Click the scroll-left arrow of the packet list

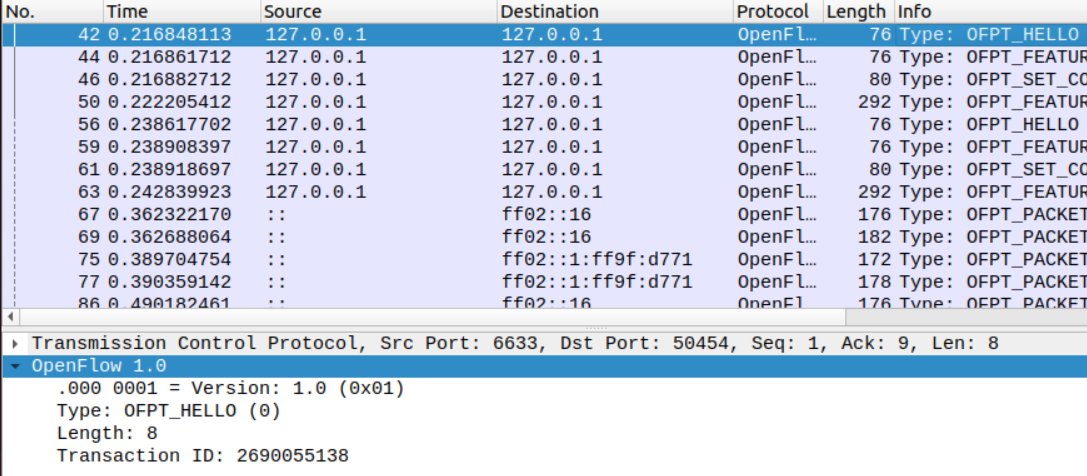(9, 317)
